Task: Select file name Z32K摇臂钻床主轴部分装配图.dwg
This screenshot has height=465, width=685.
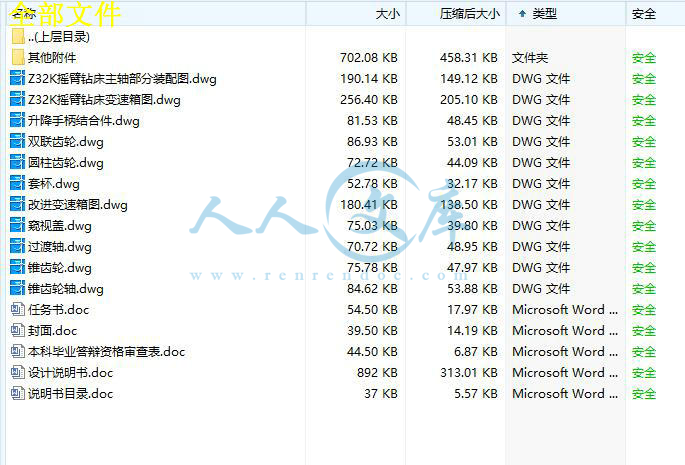Action: 122,79
